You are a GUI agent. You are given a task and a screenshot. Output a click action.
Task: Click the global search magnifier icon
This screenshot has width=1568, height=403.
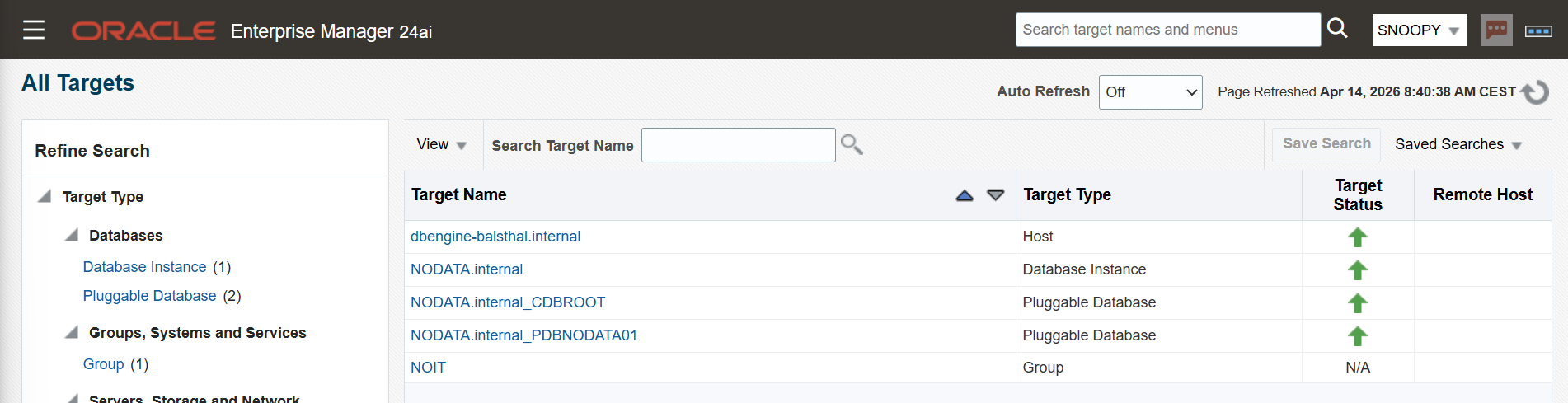(x=1337, y=29)
